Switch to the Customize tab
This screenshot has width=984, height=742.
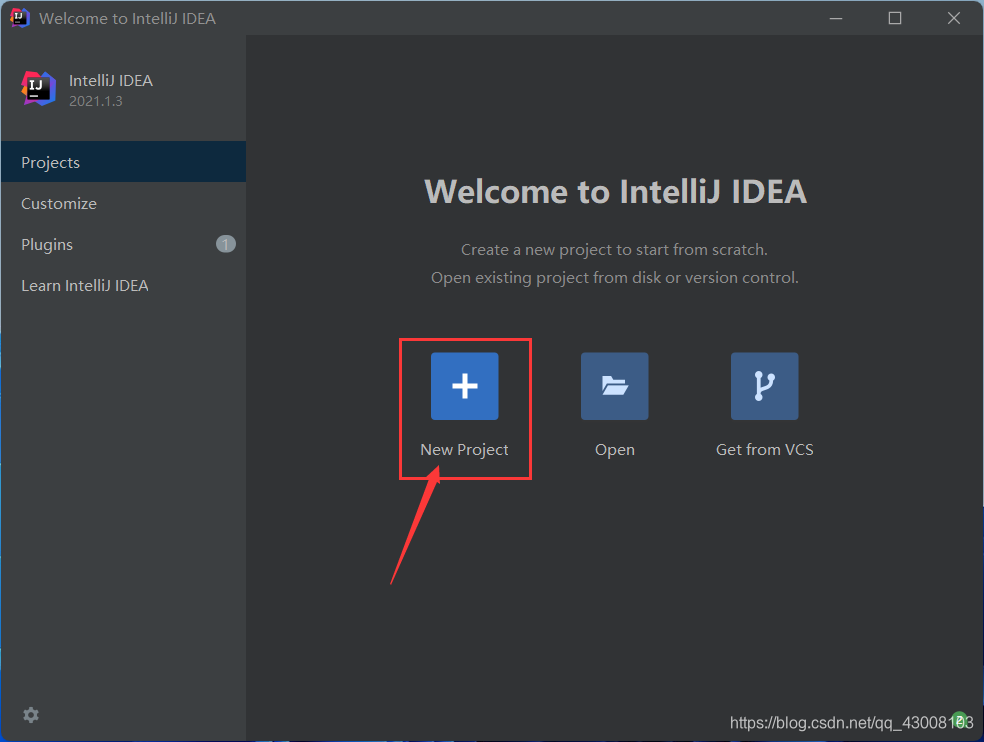click(x=124, y=203)
